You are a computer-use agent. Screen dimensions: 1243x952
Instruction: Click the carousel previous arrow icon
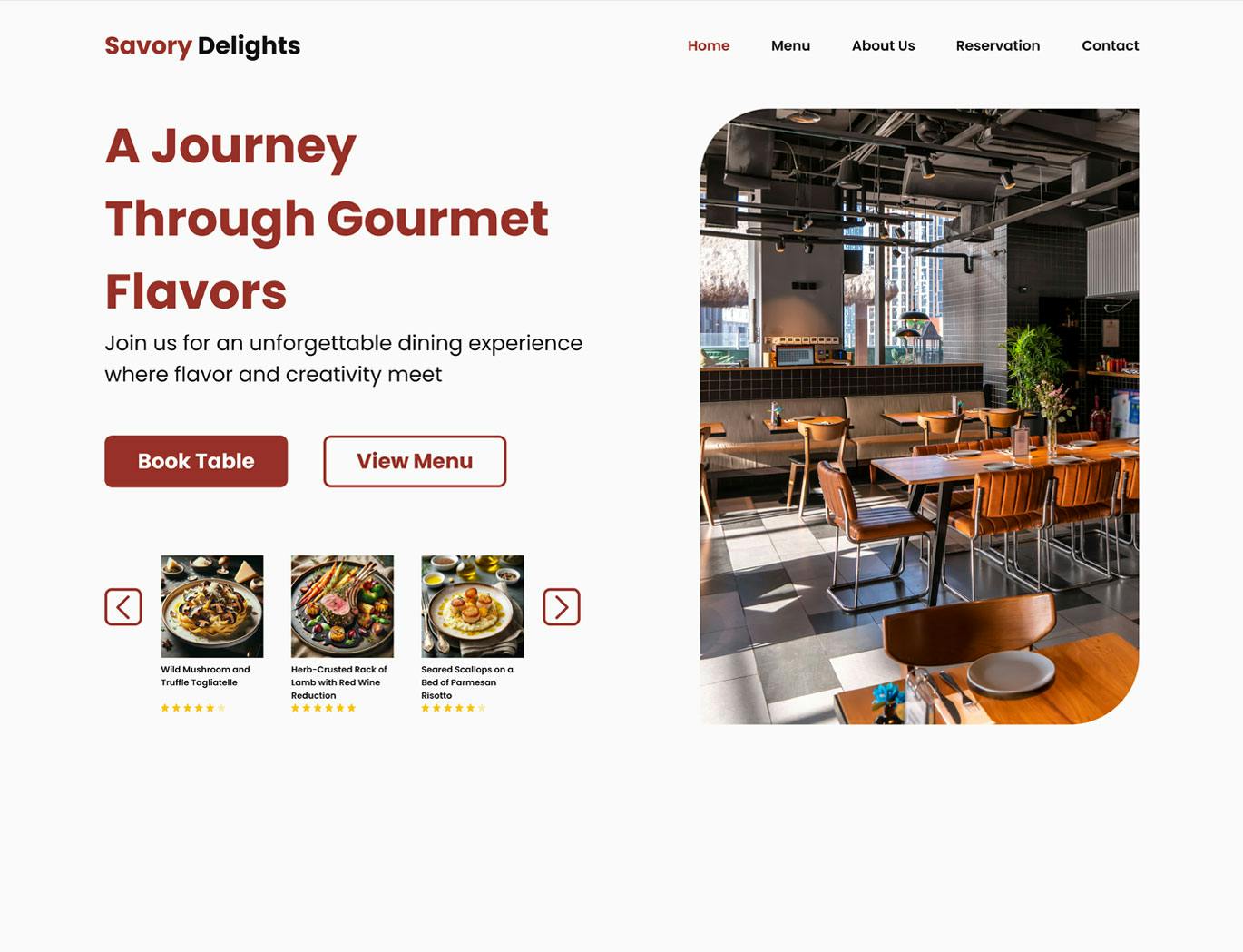click(x=123, y=607)
